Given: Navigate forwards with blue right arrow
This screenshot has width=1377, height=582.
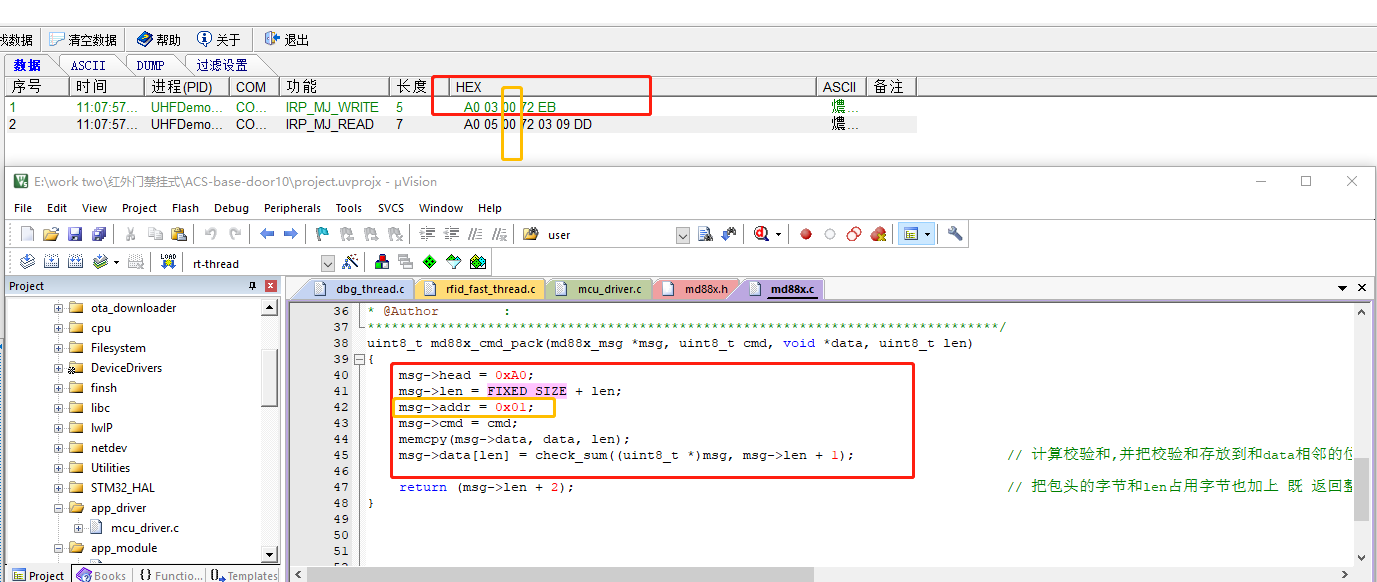Looking at the screenshot, I should pos(290,234).
